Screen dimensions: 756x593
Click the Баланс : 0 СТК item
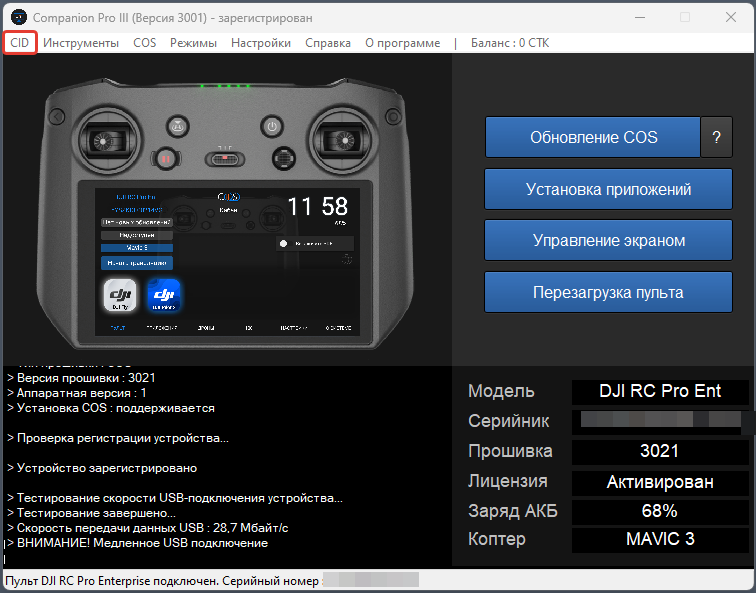[510, 43]
